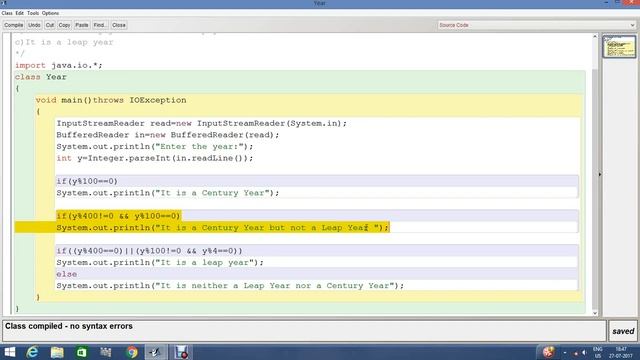Click the Paste button

coord(82,25)
